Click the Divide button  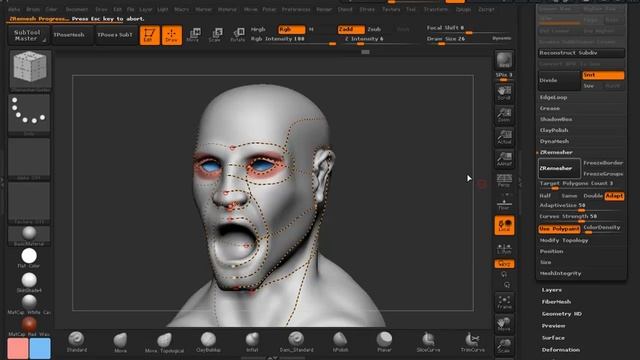pyautogui.click(x=559, y=80)
